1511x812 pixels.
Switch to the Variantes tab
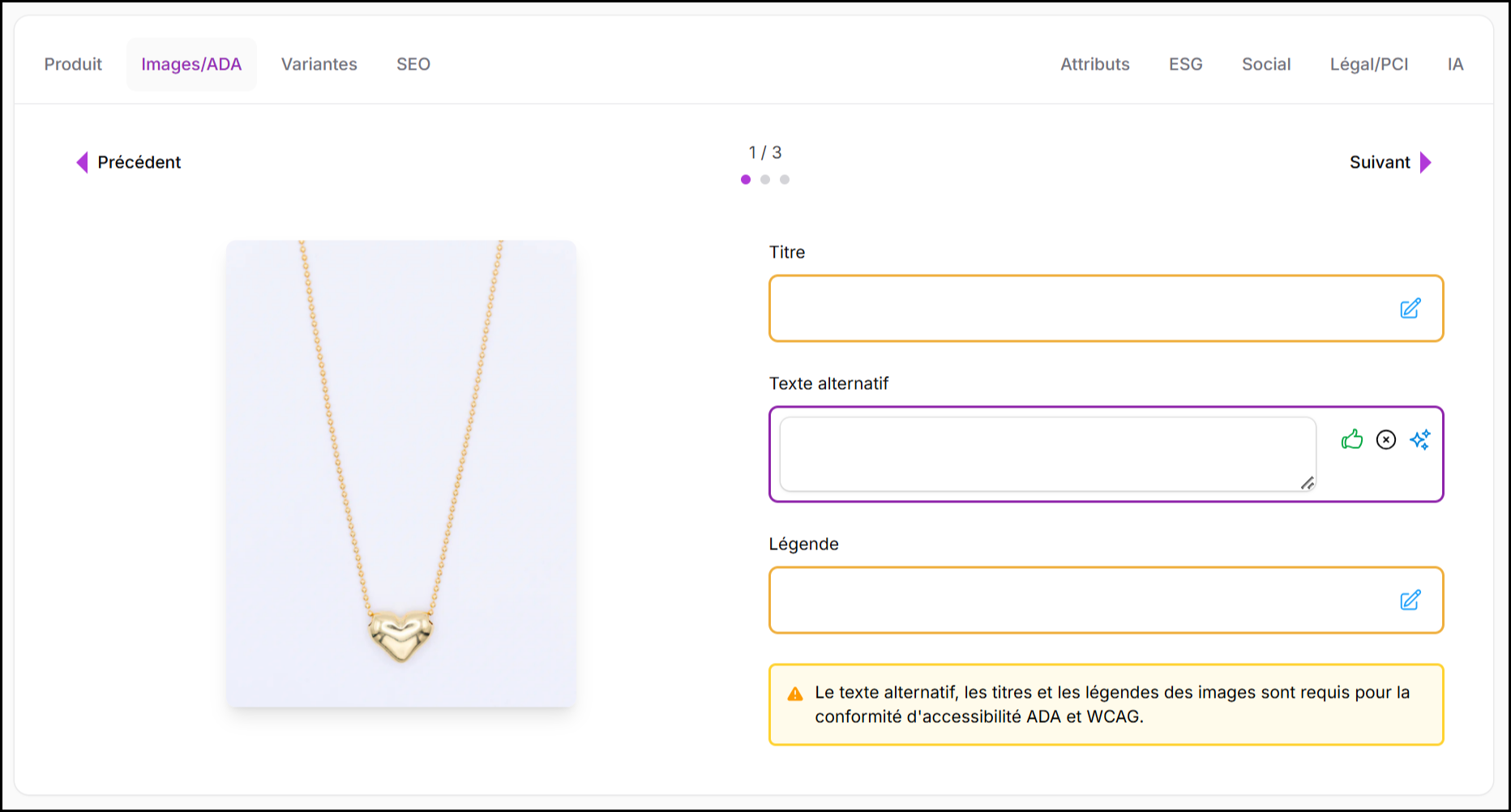point(319,65)
